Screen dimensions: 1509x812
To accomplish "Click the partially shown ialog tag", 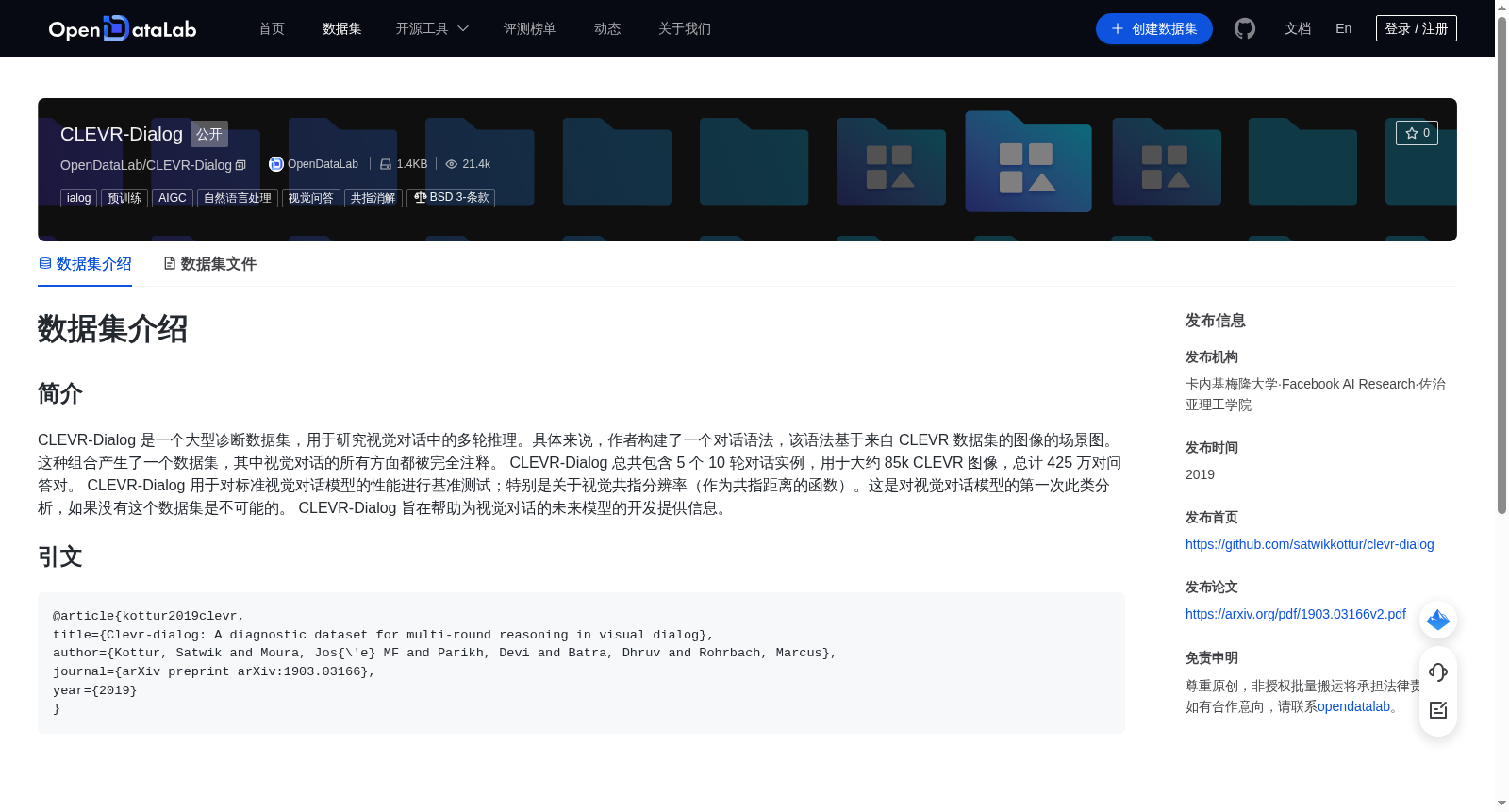I will tap(79, 198).
